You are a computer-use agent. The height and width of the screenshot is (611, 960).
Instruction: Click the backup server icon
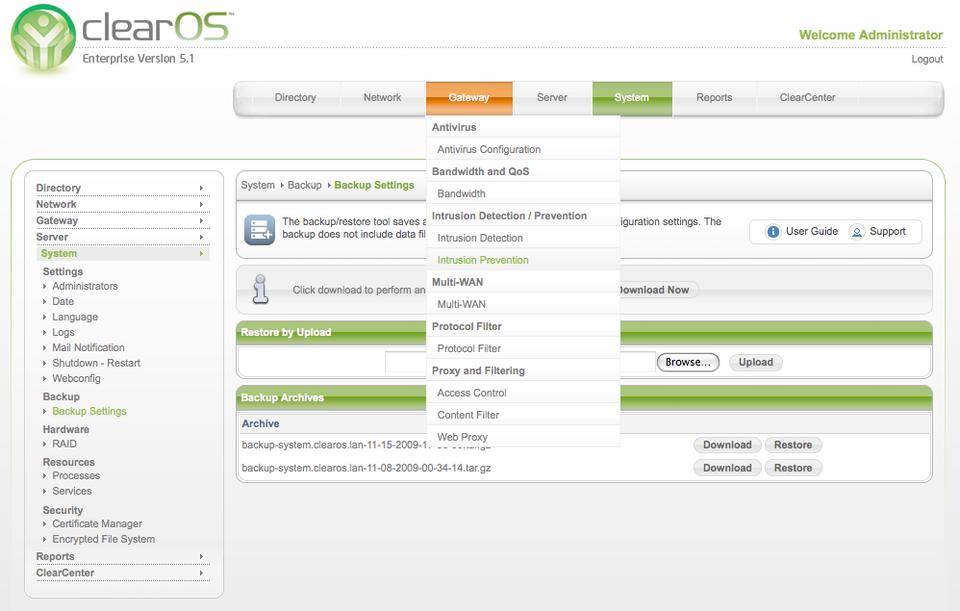click(x=260, y=230)
